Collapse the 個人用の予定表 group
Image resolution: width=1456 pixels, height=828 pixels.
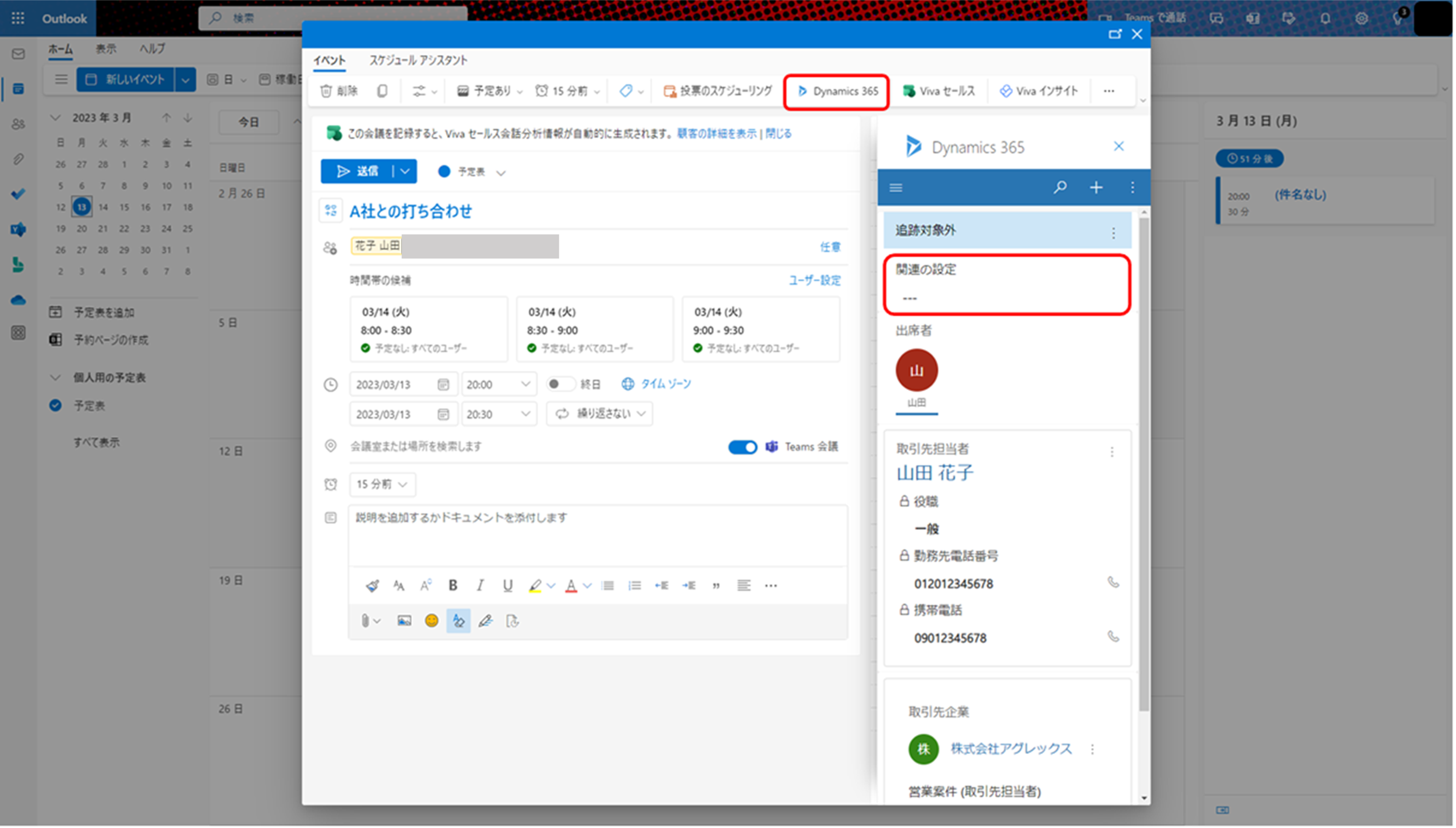coord(55,378)
